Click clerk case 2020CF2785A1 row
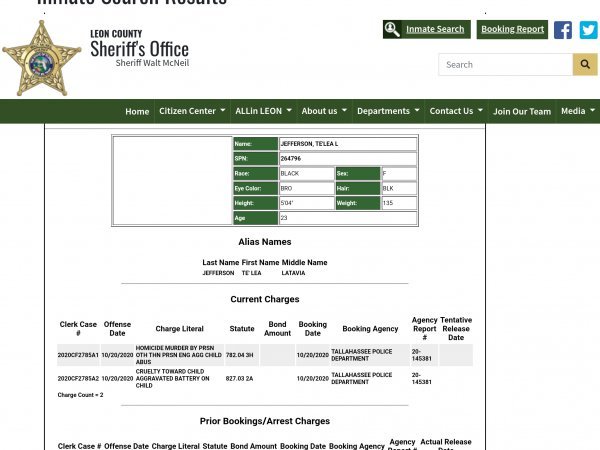600x450 pixels. tap(78, 355)
